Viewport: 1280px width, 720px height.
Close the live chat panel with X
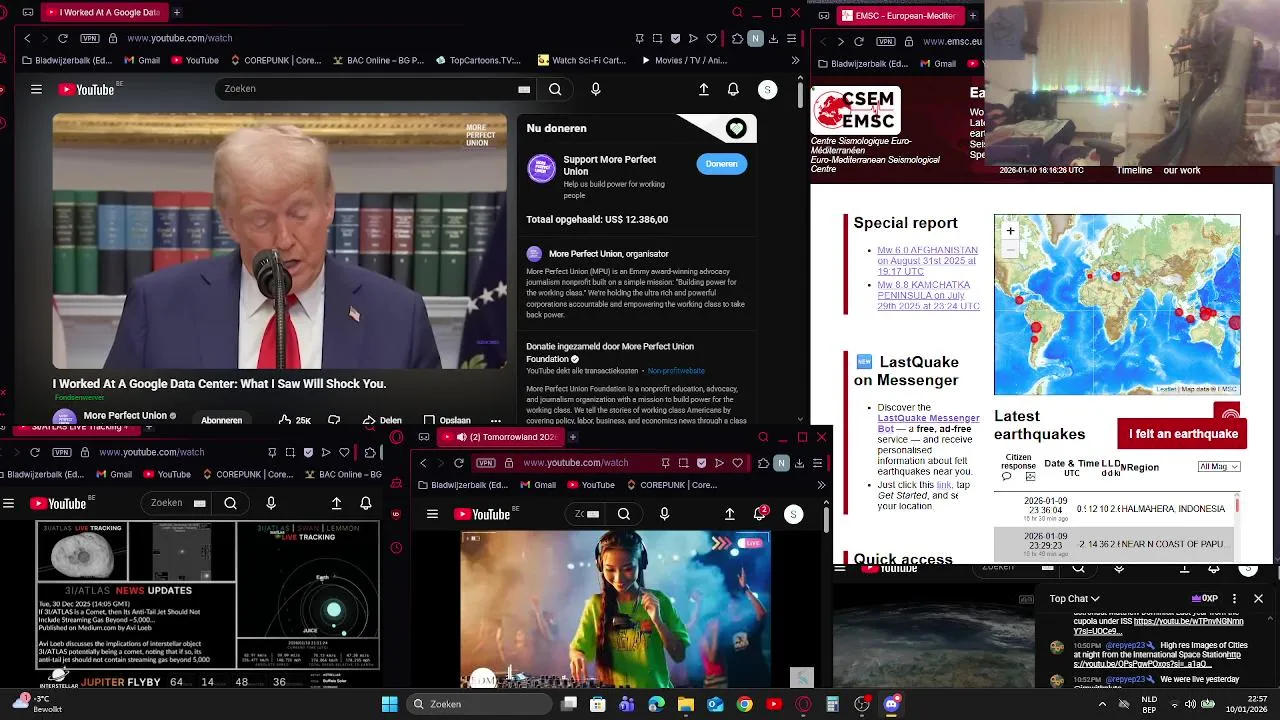[1258, 599]
